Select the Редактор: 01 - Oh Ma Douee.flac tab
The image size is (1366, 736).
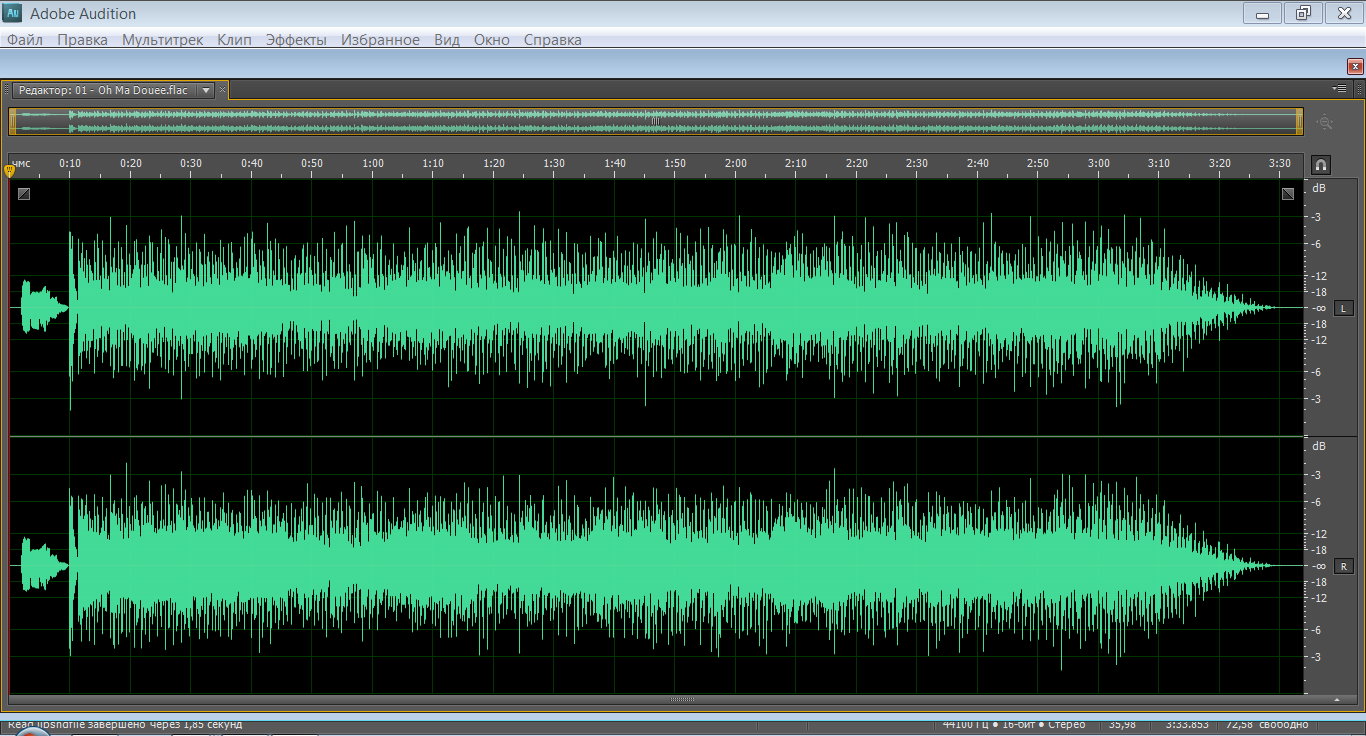coord(102,90)
